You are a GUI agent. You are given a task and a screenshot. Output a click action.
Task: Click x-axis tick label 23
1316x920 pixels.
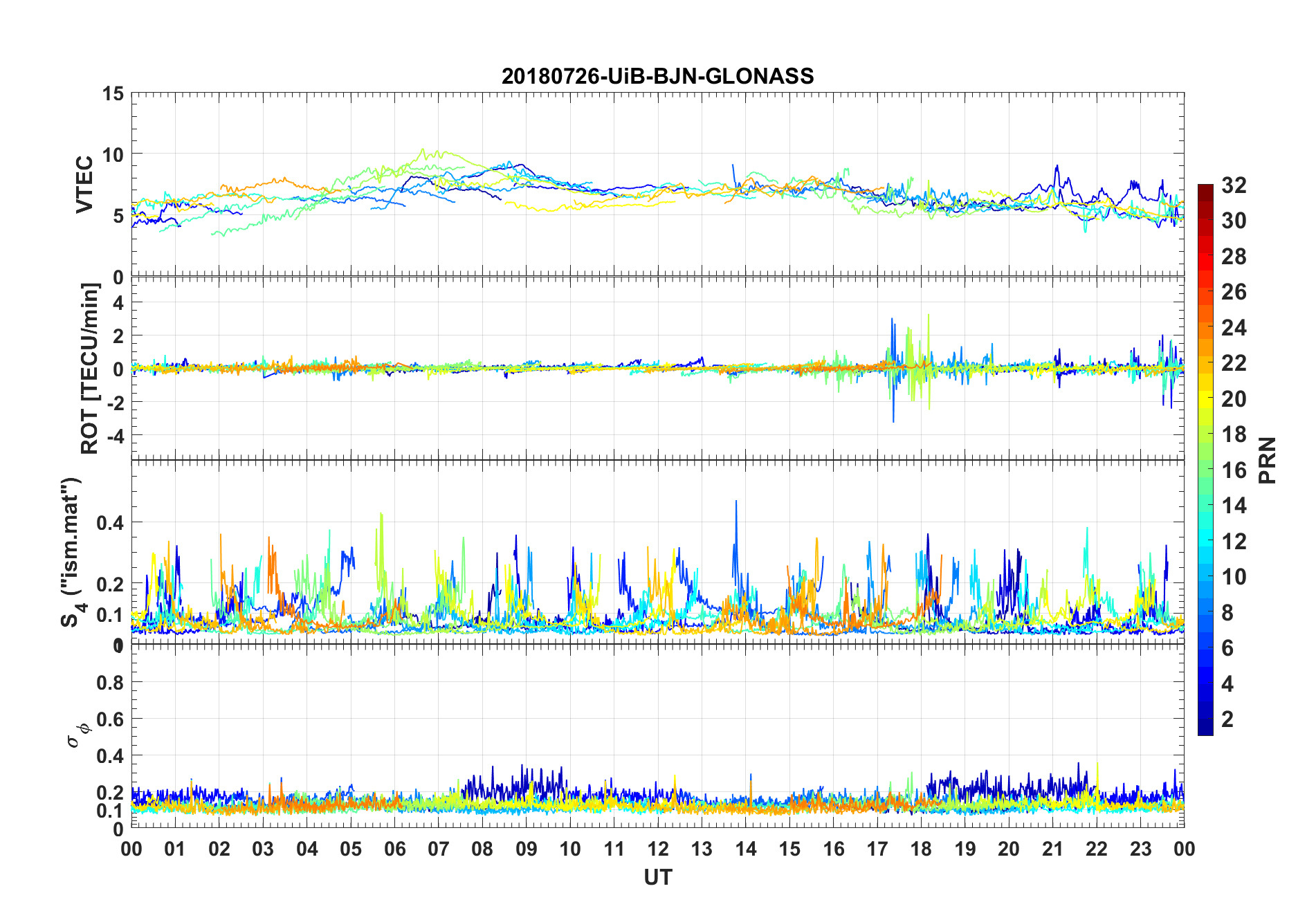pyautogui.click(x=1140, y=849)
